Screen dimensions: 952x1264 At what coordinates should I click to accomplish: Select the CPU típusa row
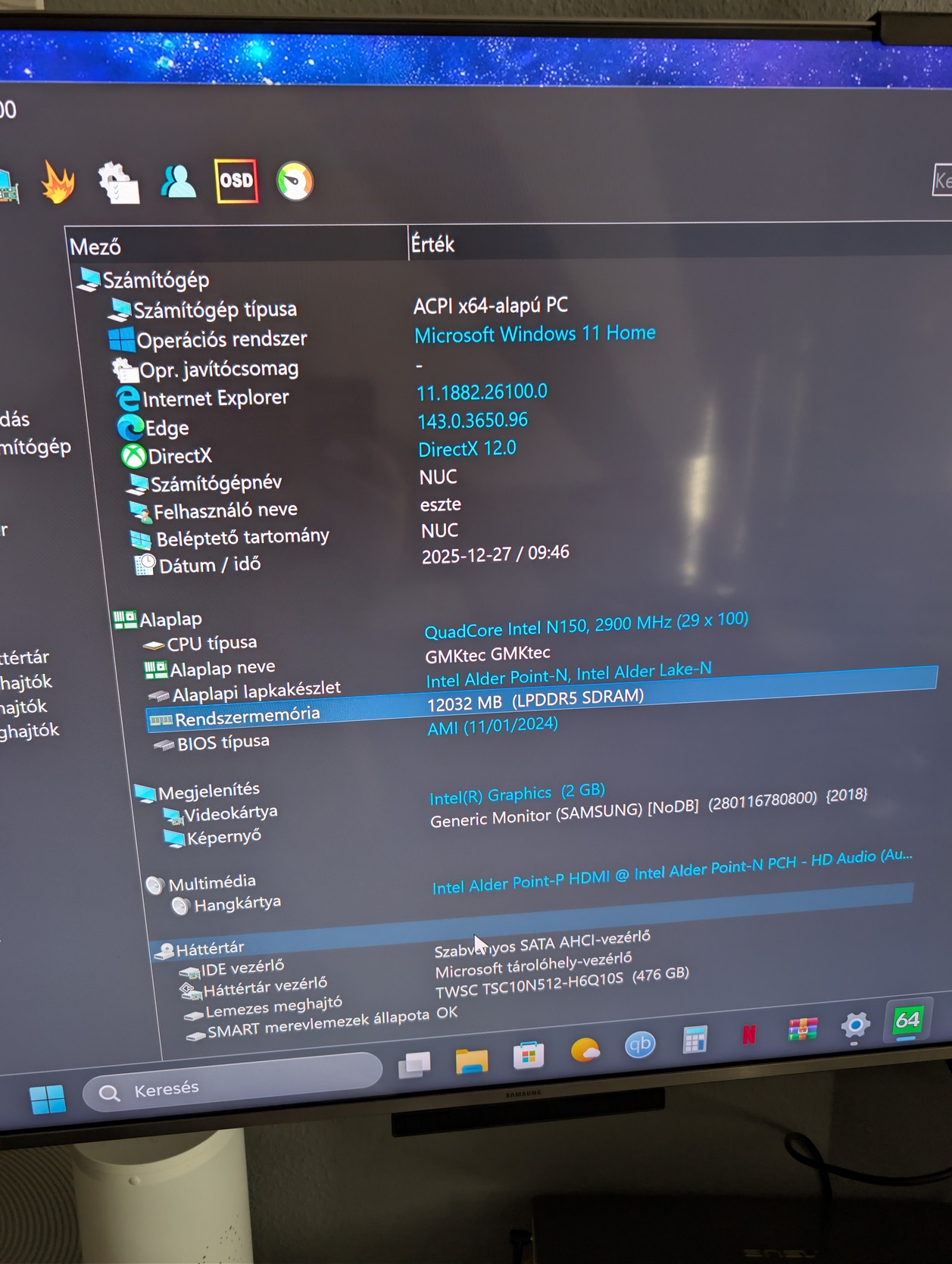(200, 644)
